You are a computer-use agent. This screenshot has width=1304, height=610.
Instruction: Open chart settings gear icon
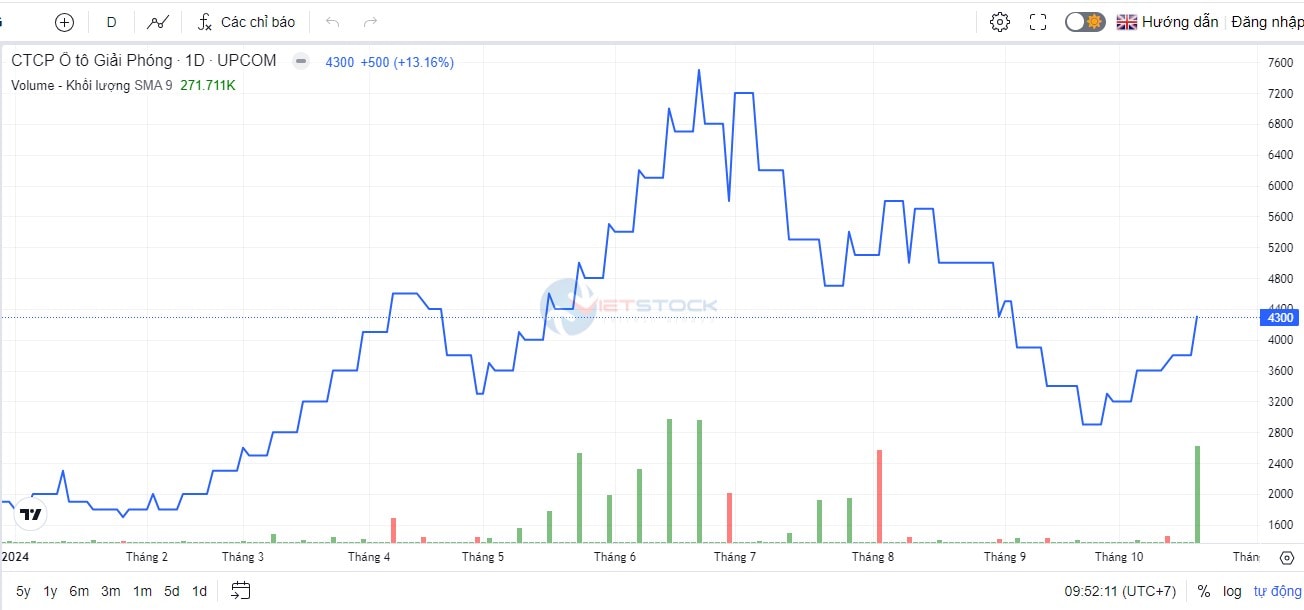[999, 22]
